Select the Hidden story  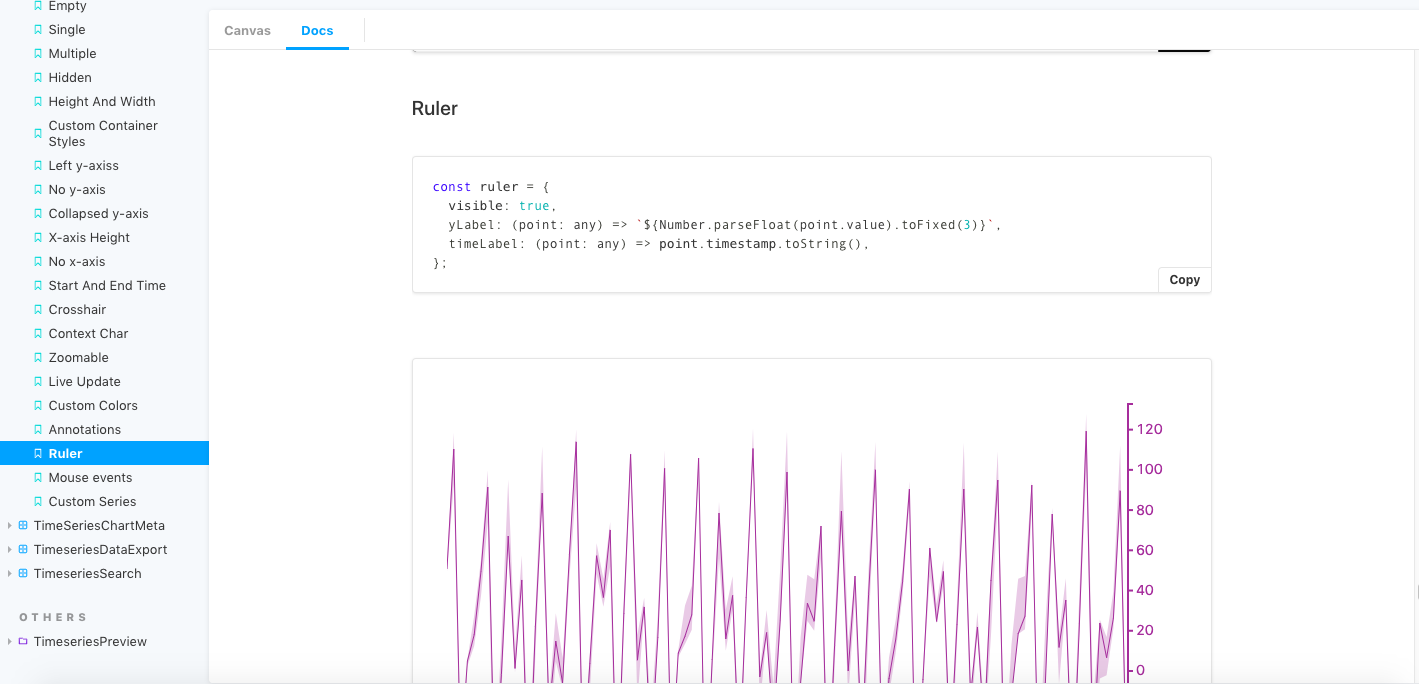[69, 77]
